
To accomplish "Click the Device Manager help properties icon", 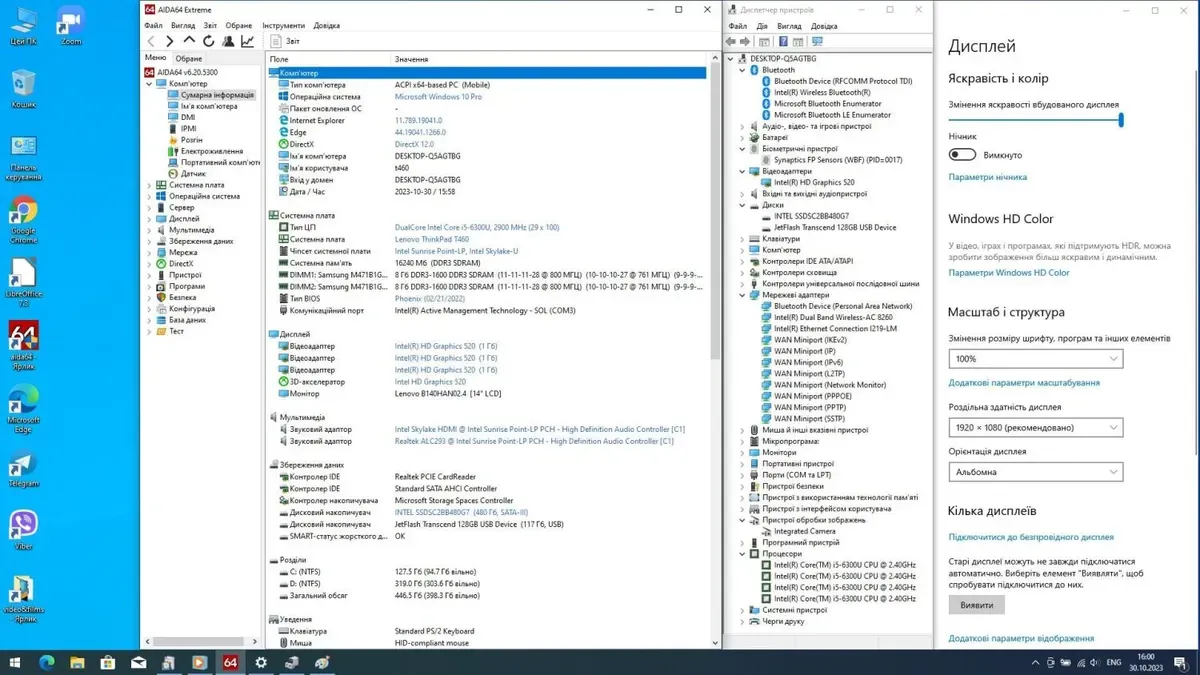I will [783, 41].
